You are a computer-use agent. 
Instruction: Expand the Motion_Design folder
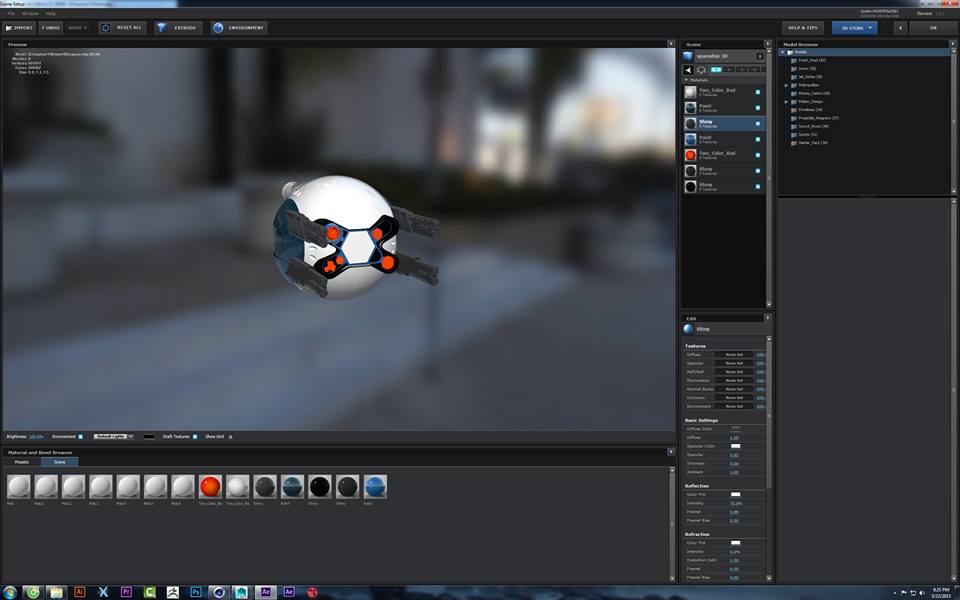(x=786, y=101)
